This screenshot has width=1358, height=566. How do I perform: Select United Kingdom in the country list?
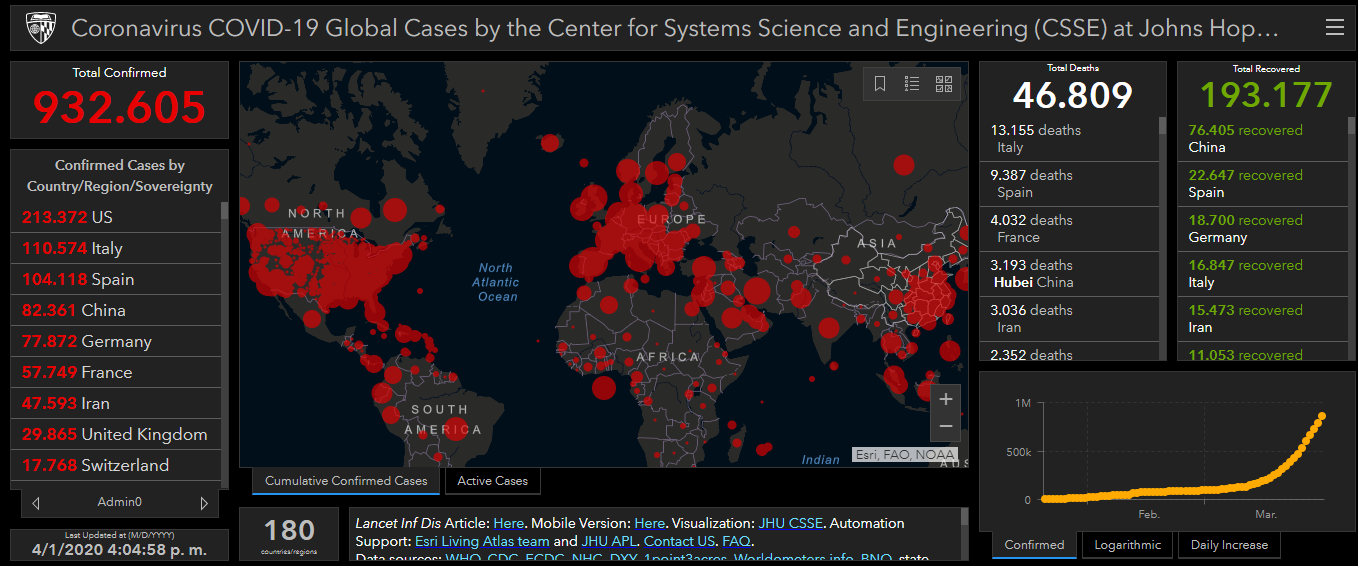point(116,434)
